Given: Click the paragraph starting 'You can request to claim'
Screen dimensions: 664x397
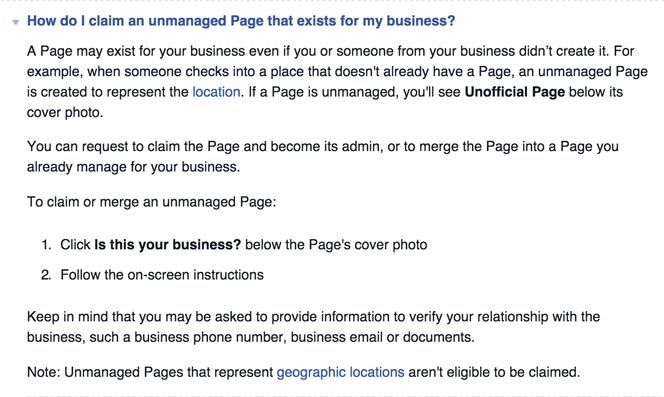Looking at the screenshot, I should [323, 156].
